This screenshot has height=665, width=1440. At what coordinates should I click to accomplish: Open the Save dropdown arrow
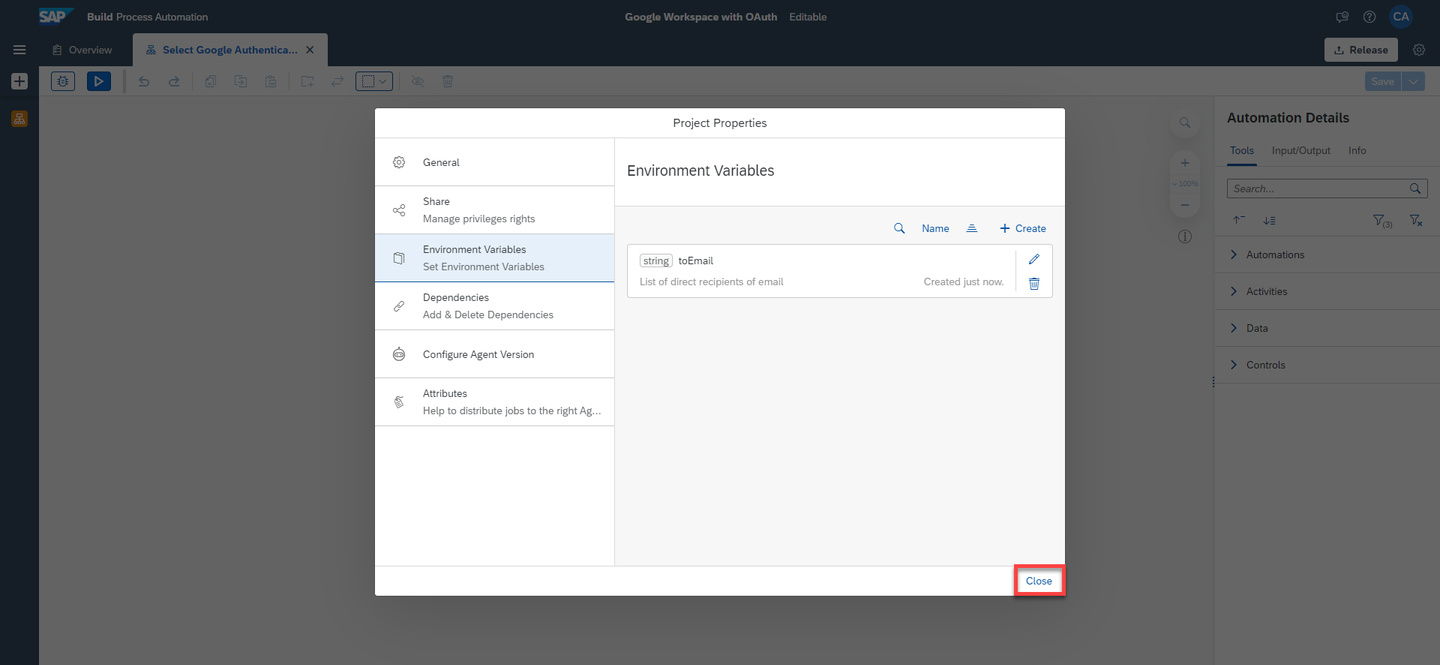click(1413, 81)
